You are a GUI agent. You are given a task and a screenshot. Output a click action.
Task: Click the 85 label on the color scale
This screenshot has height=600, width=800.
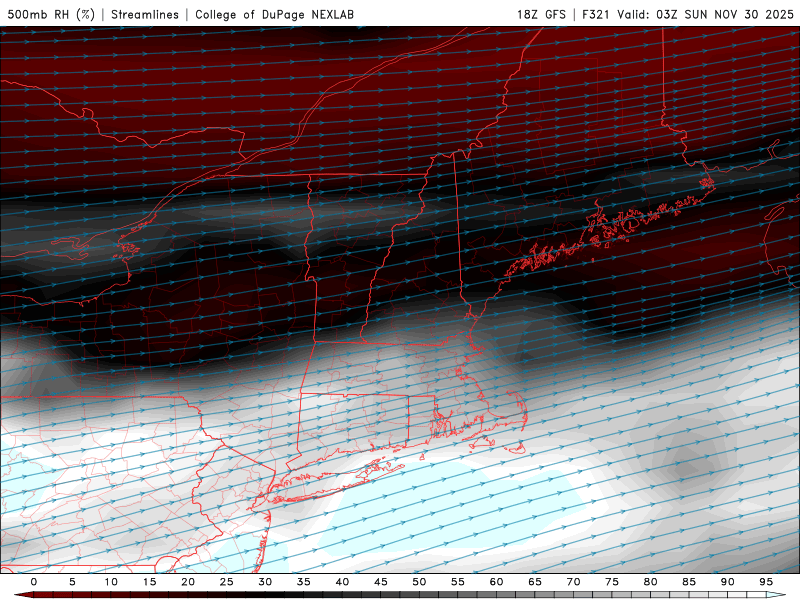tap(689, 582)
